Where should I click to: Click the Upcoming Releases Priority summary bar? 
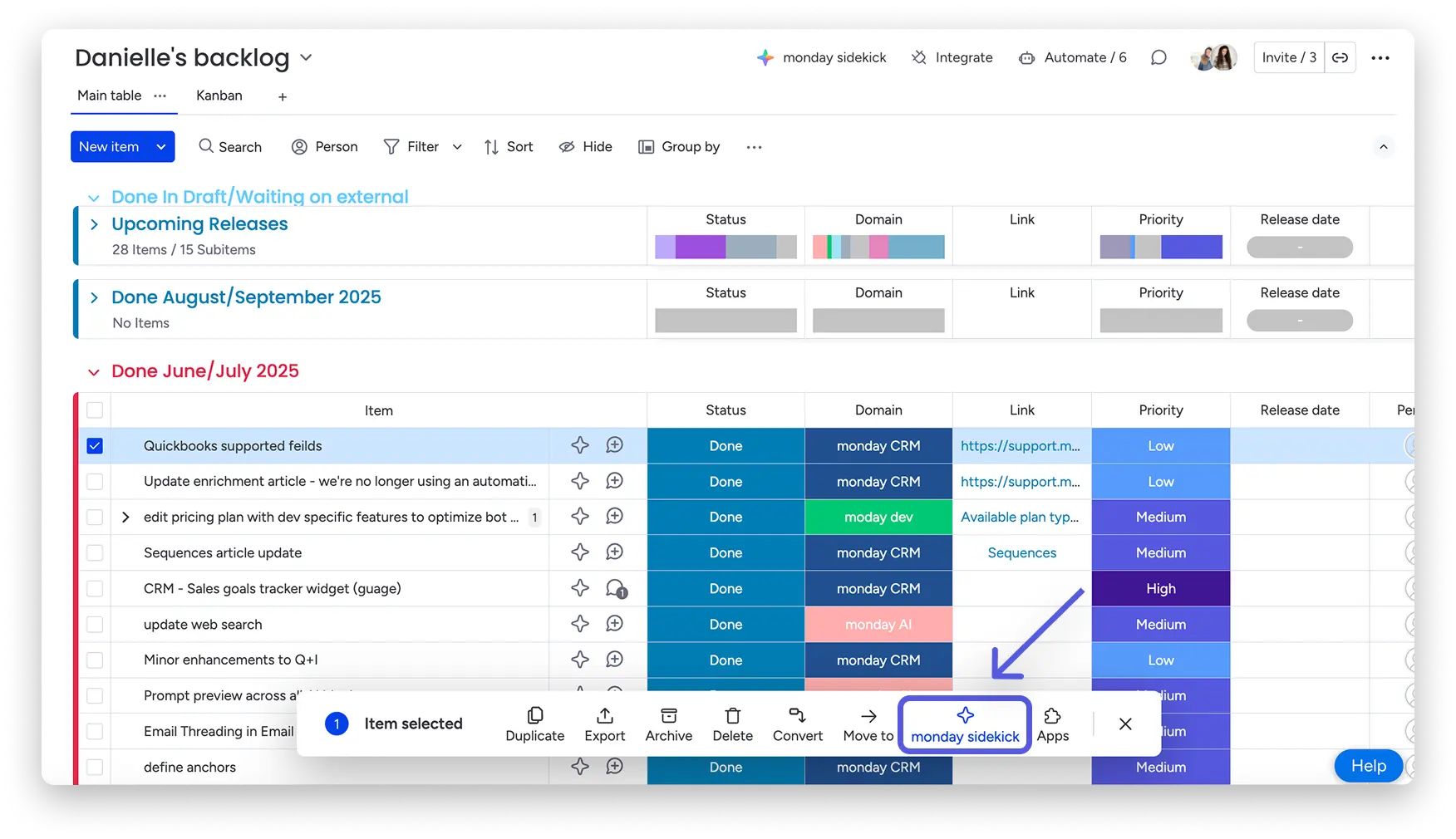pyautogui.click(x=1161, y=247)
